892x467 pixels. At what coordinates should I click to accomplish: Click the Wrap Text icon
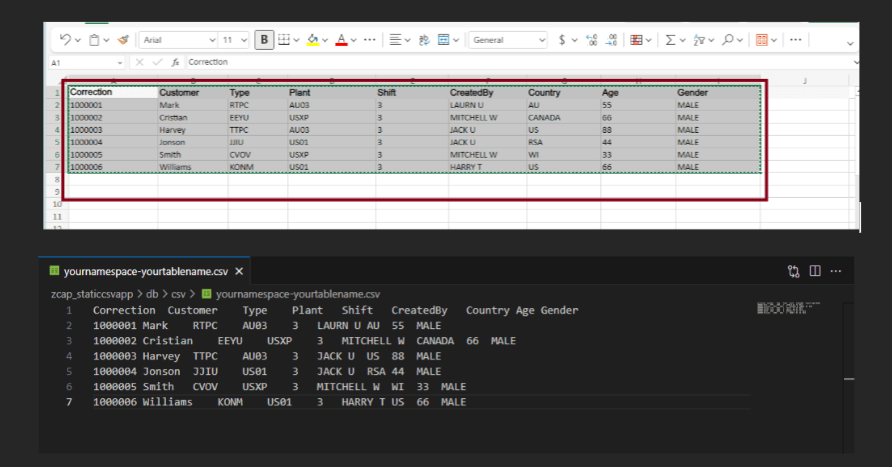tap(424, 40)
